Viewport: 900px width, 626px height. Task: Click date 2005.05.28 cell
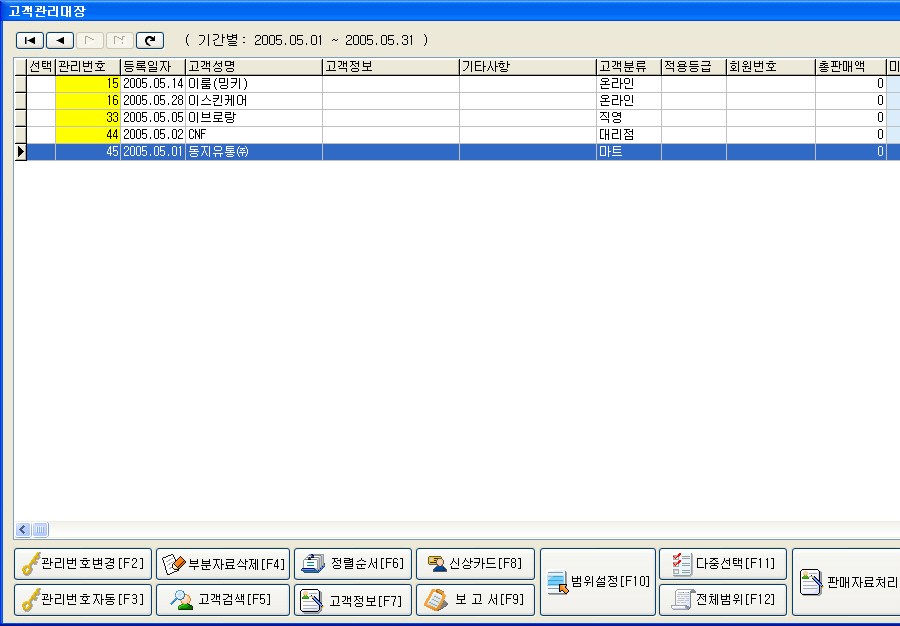153,101
